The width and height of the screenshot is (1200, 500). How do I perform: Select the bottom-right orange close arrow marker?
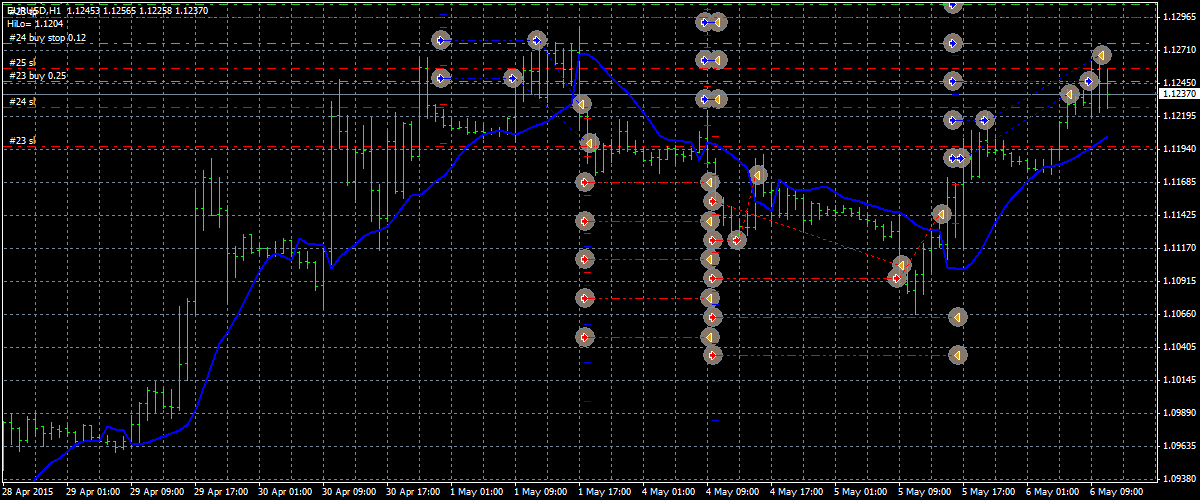click(x=957, y=355)
